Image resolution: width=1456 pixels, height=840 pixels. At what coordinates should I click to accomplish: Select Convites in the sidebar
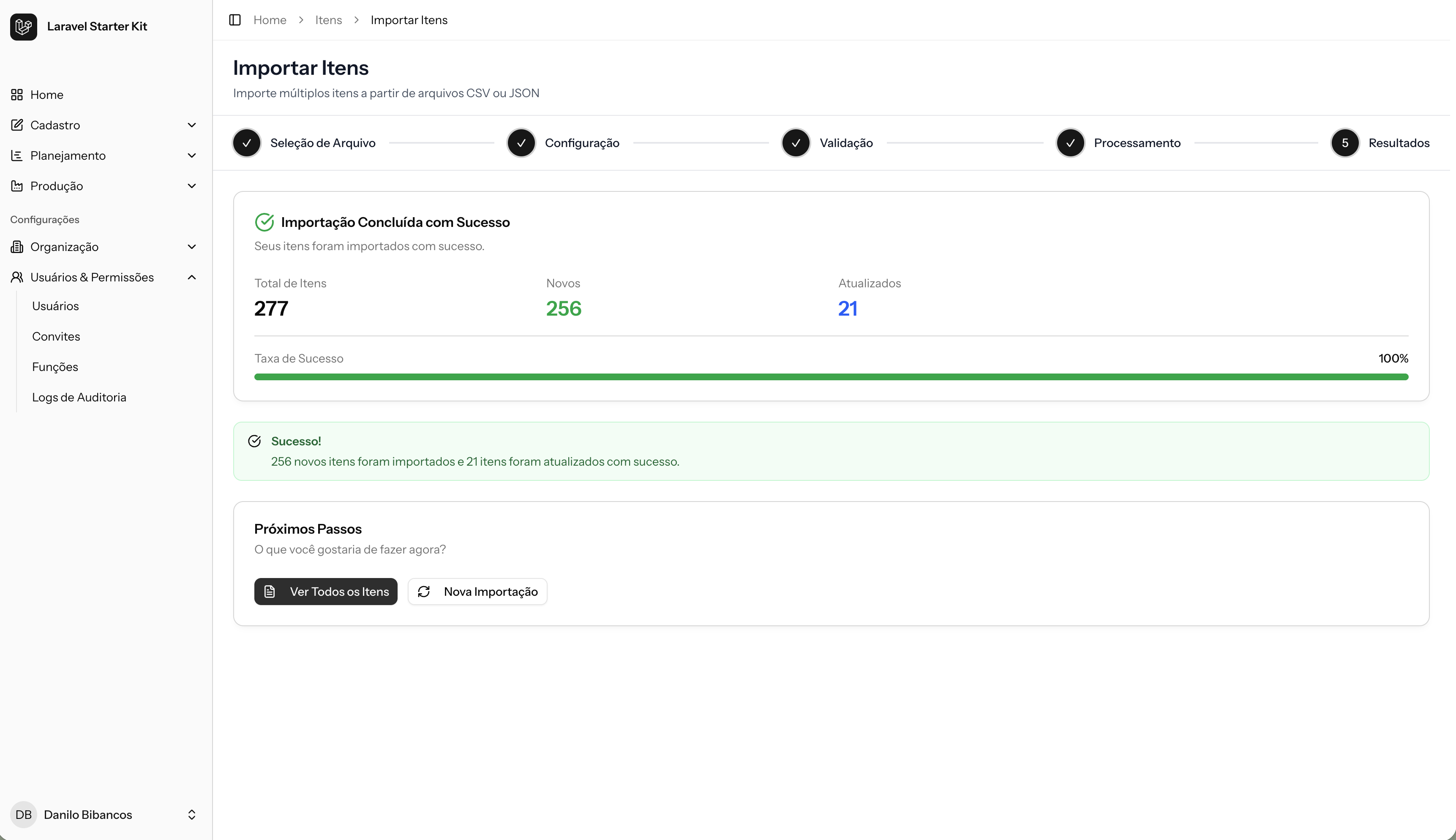(56, 336)
